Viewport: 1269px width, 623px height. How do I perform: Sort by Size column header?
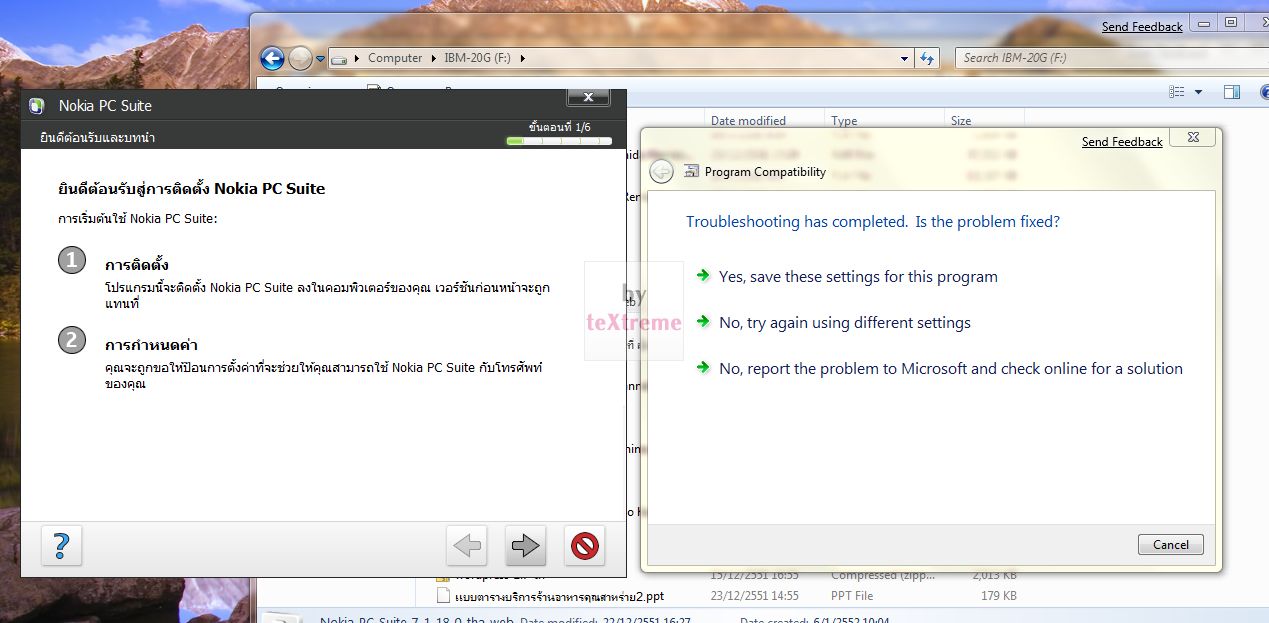coord(961,121)
